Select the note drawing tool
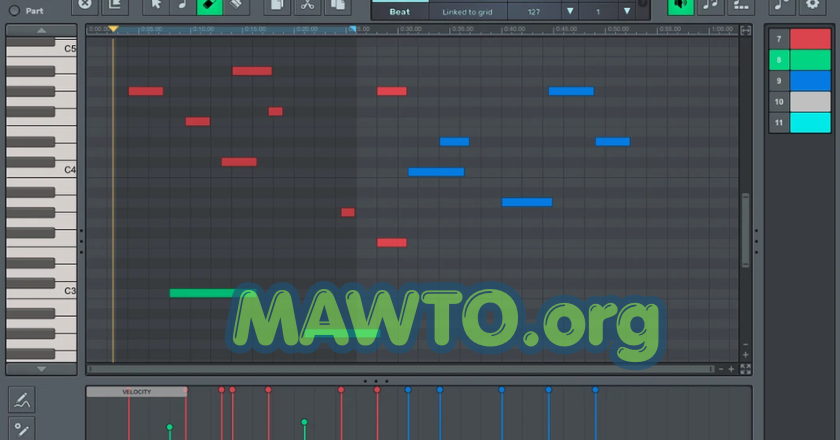The height and width of the screenshot is (440, 840). pyautogui.click(x=183, y=5)
